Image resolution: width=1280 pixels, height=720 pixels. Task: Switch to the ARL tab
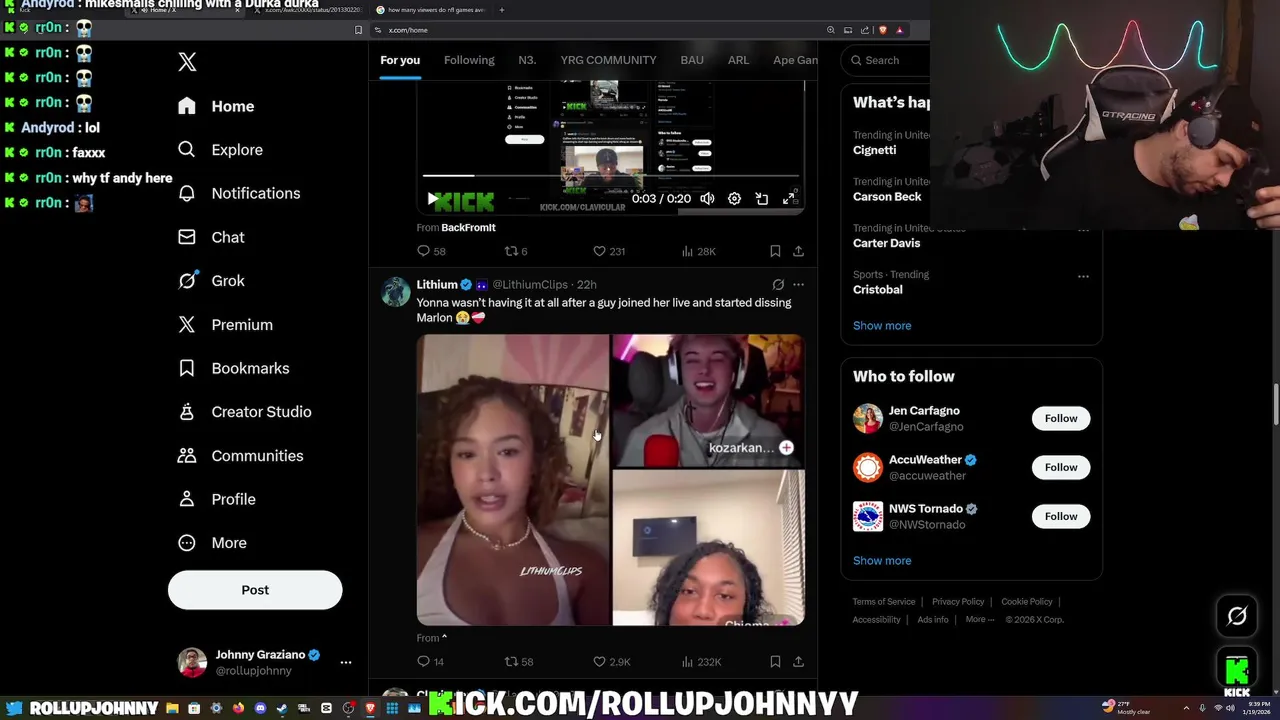tap(738, 60)
